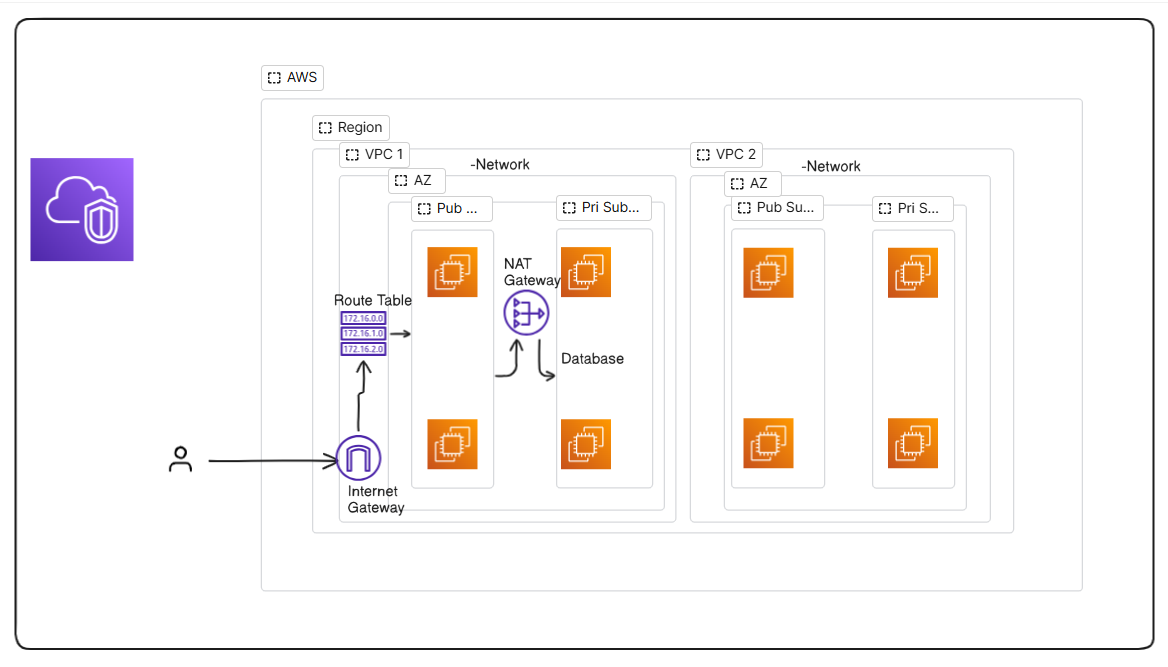Select upper EC2 instance in VPC 2 Pub Su subnet
Screen dimensions: 1168x667
768,273
